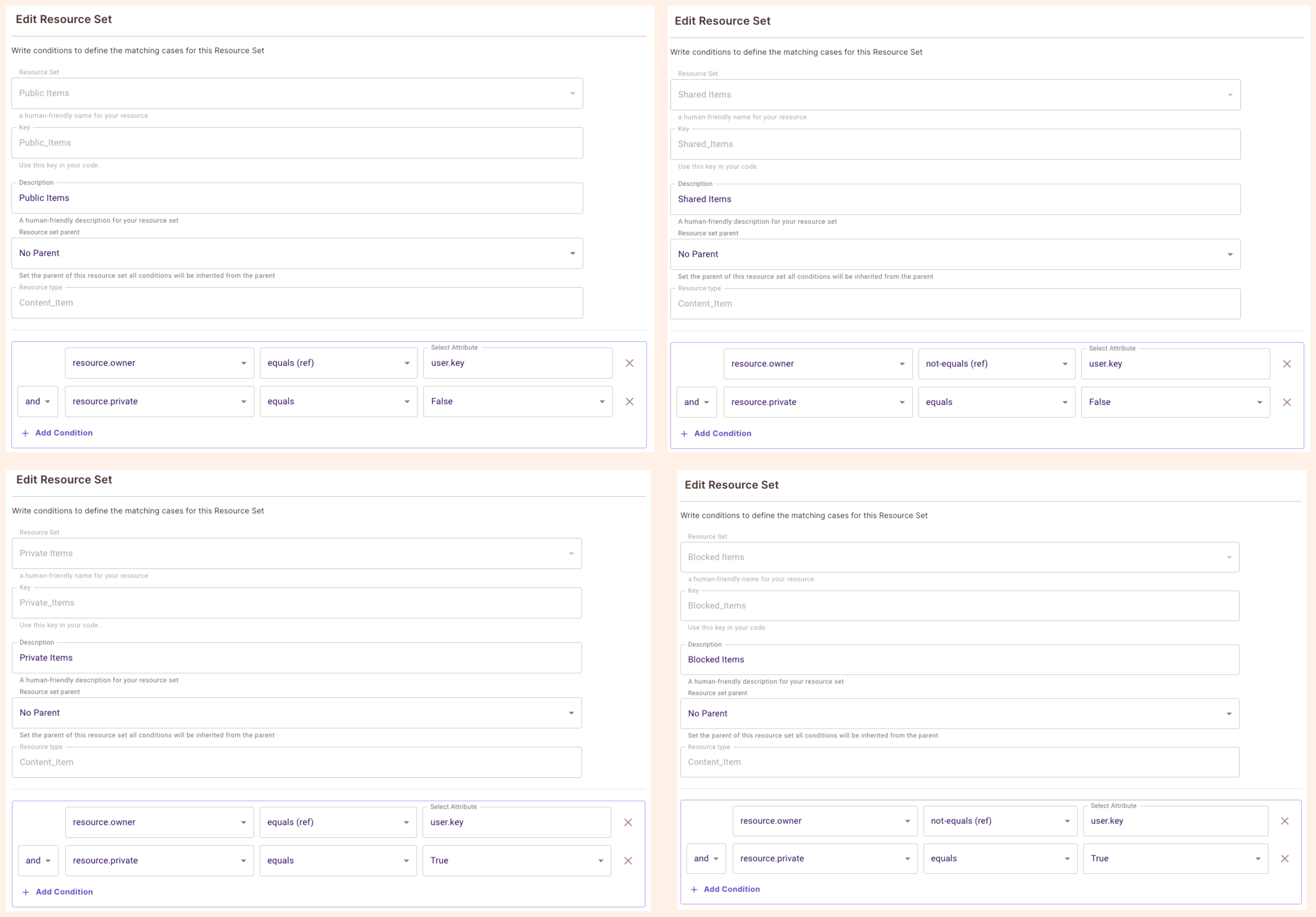Open the Shared Items resource set dropdown

pos(955,95)
